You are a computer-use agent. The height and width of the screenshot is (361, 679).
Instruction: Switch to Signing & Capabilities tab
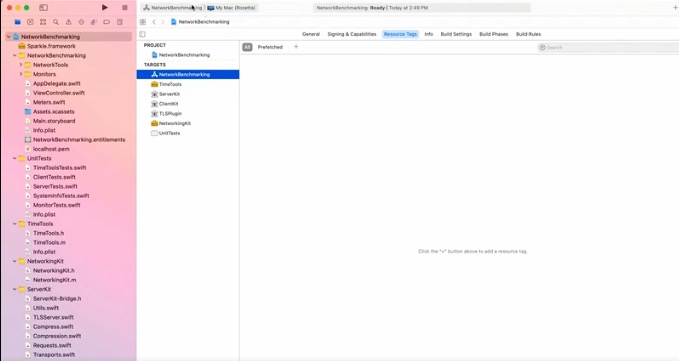click(x=352, y=34)
